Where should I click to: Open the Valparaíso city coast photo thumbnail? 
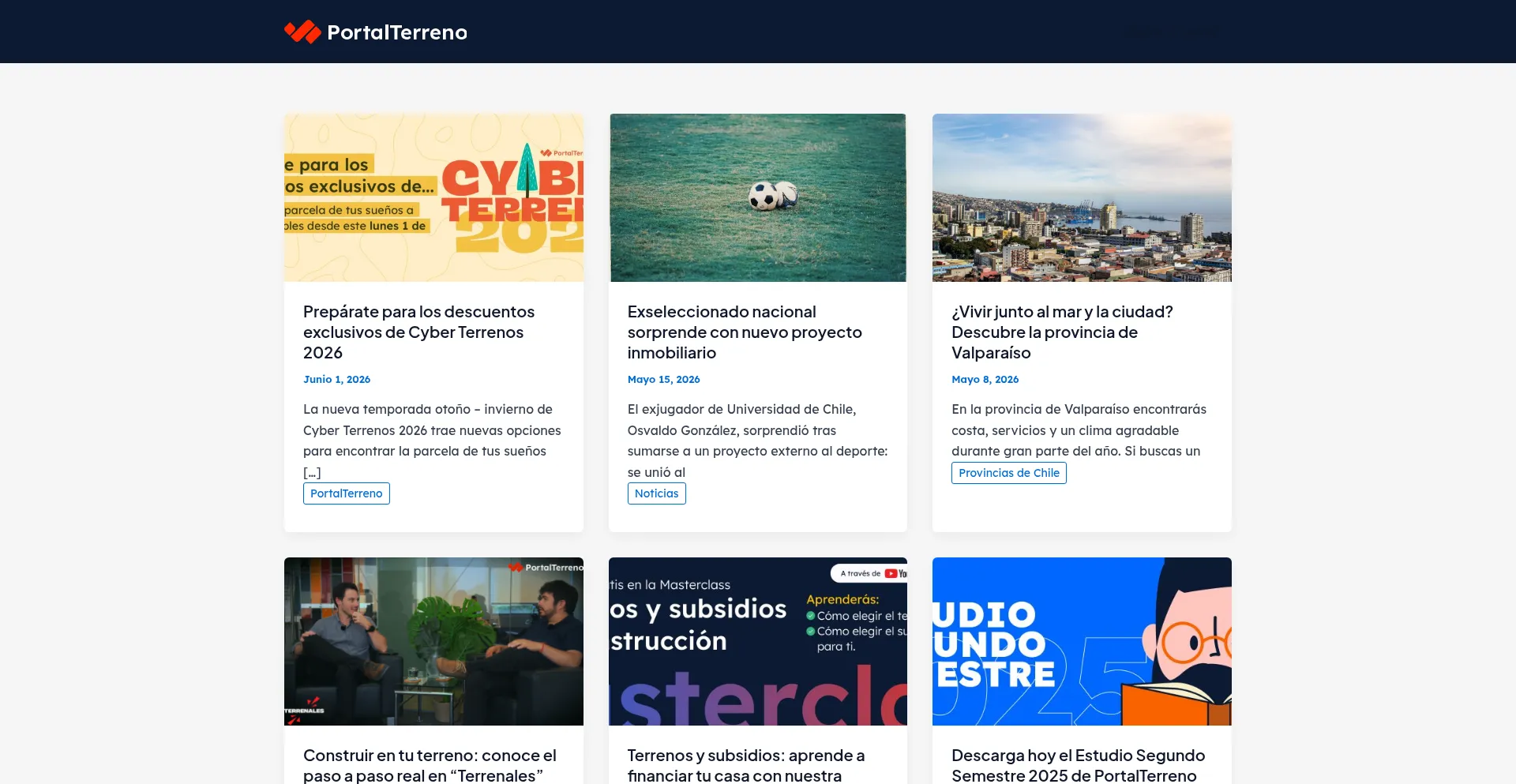tap(1082, 197)
